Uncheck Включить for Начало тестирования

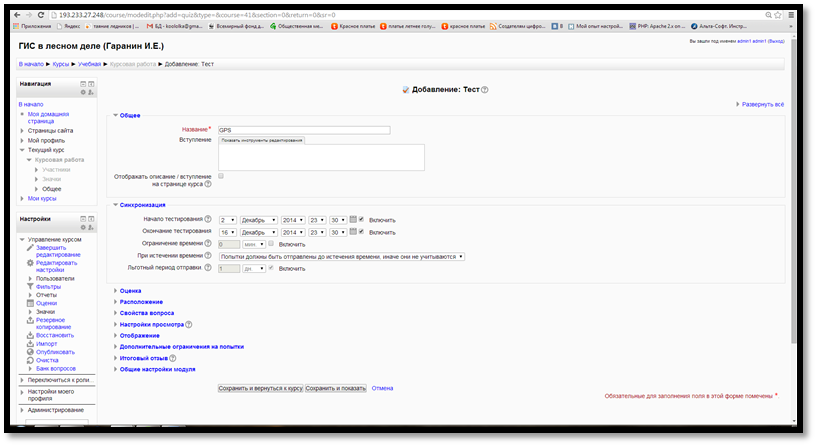[361, 219]
